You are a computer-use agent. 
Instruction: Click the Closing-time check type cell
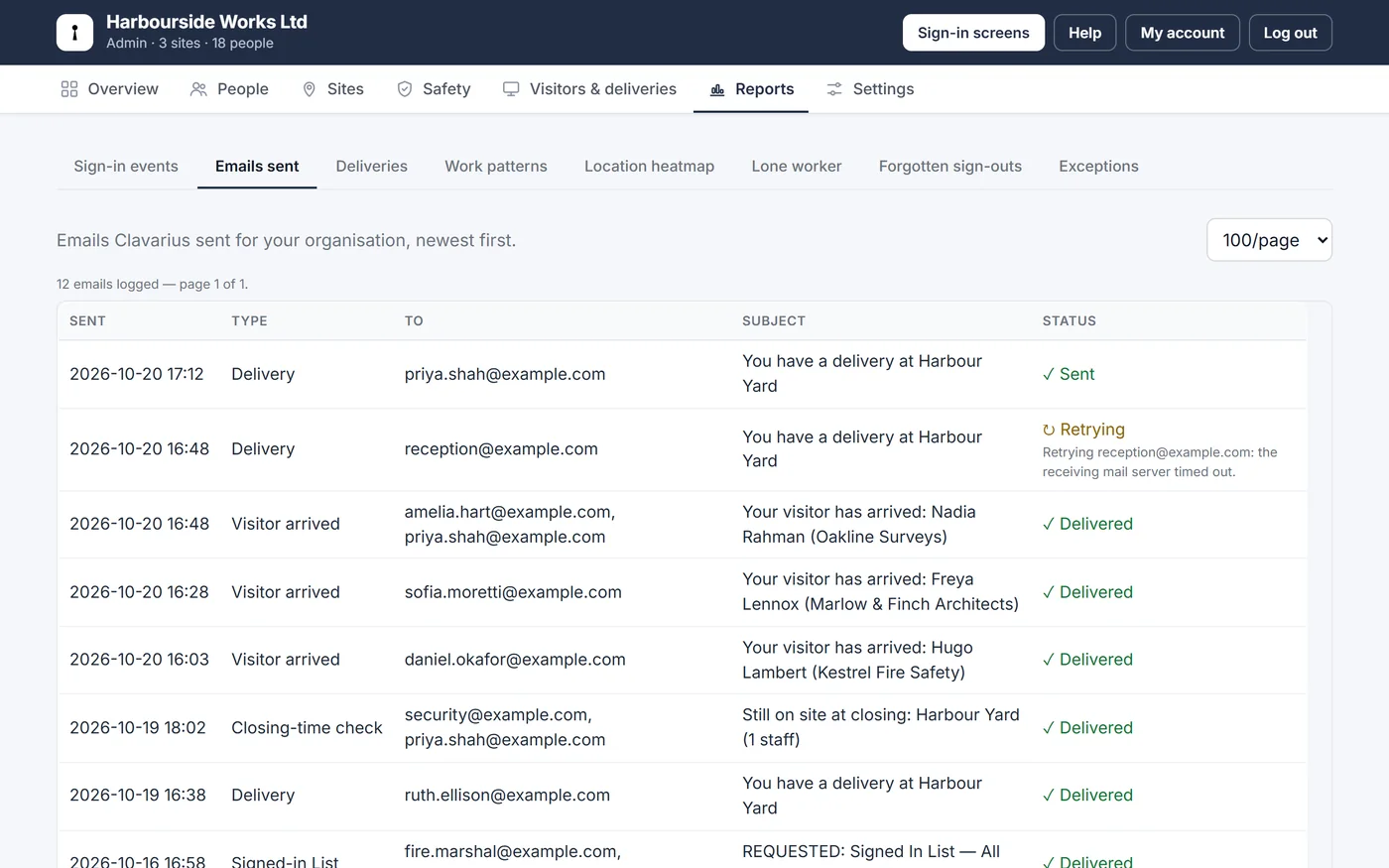[x=307, y=728]
